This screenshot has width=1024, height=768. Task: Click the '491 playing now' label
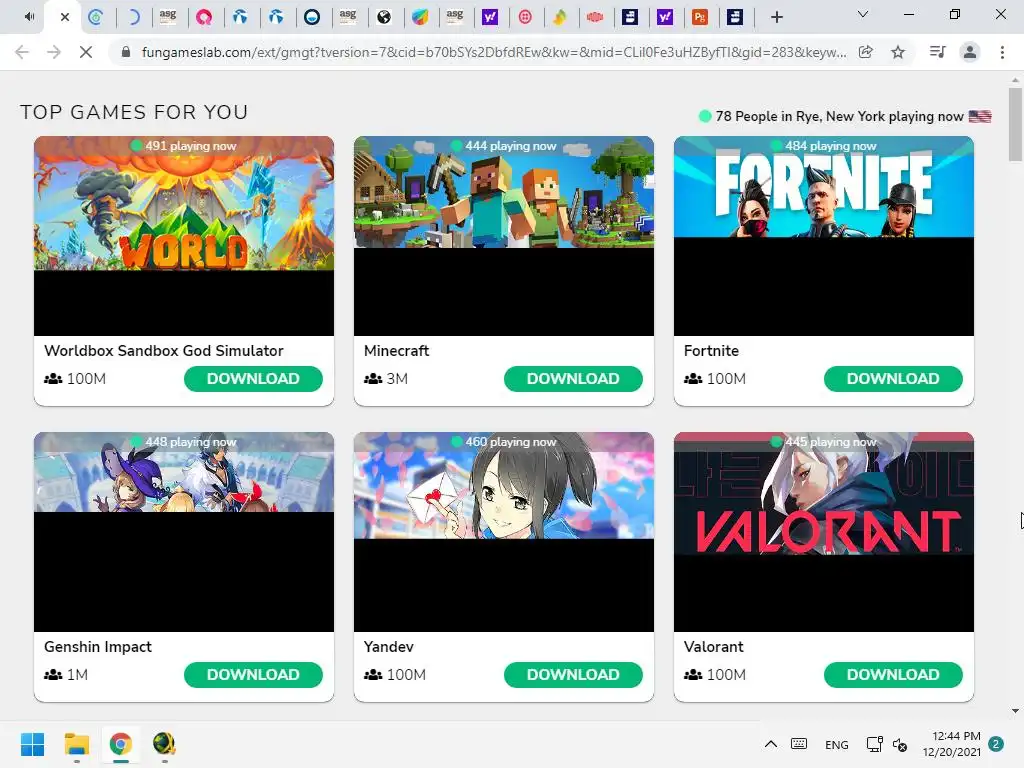tap(190, 146)
